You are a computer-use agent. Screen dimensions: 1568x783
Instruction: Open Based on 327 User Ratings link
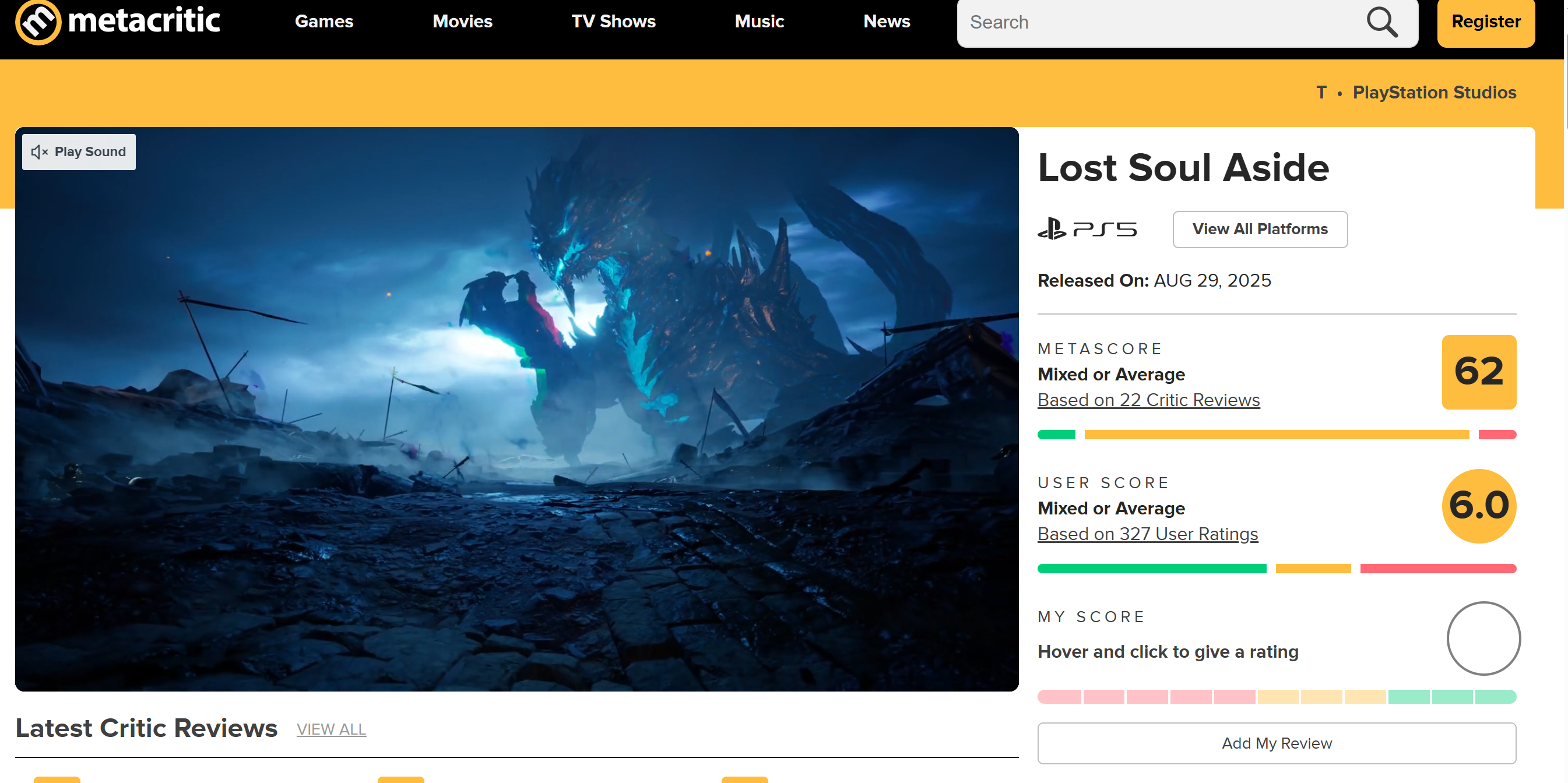coord(1147,534)
